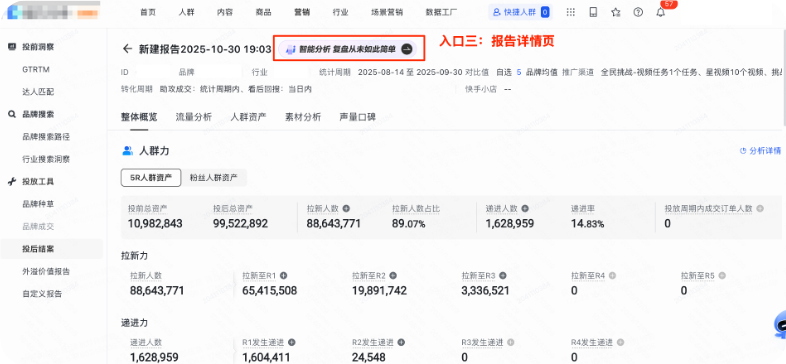Click the 投后总资产 value 99,522,892
The width and height of the screenshot is (786, 364).
(241, 224)
